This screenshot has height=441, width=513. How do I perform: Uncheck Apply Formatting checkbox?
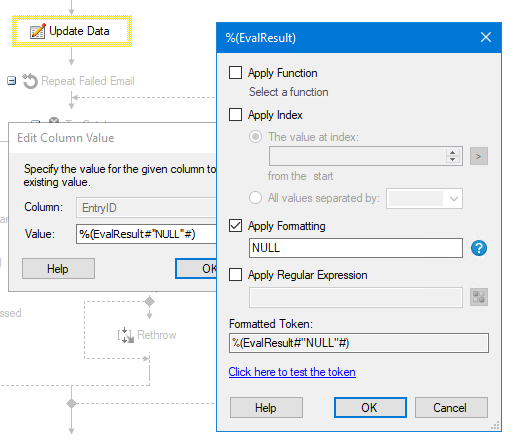(x=235, y=226)
